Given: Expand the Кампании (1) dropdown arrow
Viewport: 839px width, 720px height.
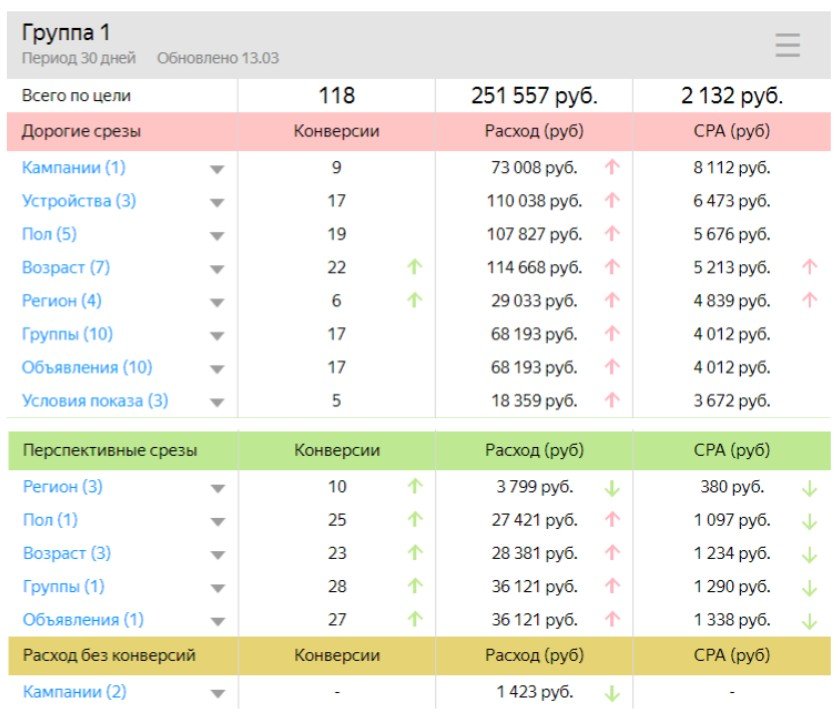Looking at the screenshot, I should [217, 169].
